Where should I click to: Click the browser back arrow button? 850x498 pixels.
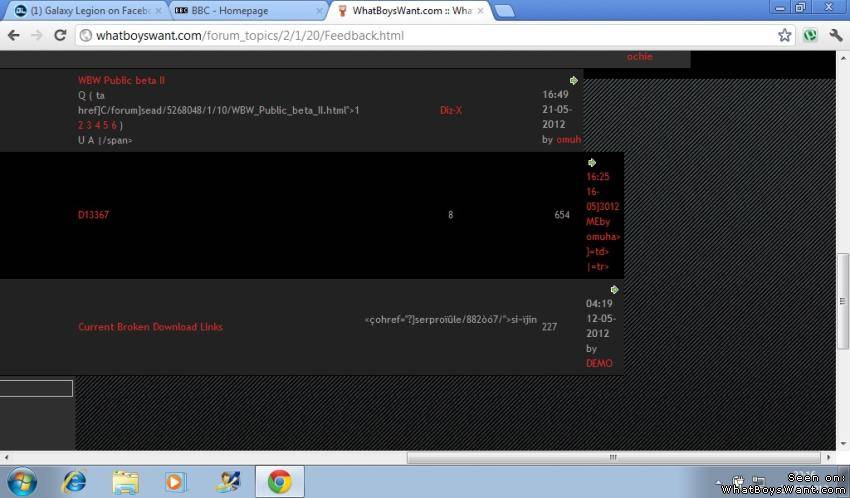point(13,35)
